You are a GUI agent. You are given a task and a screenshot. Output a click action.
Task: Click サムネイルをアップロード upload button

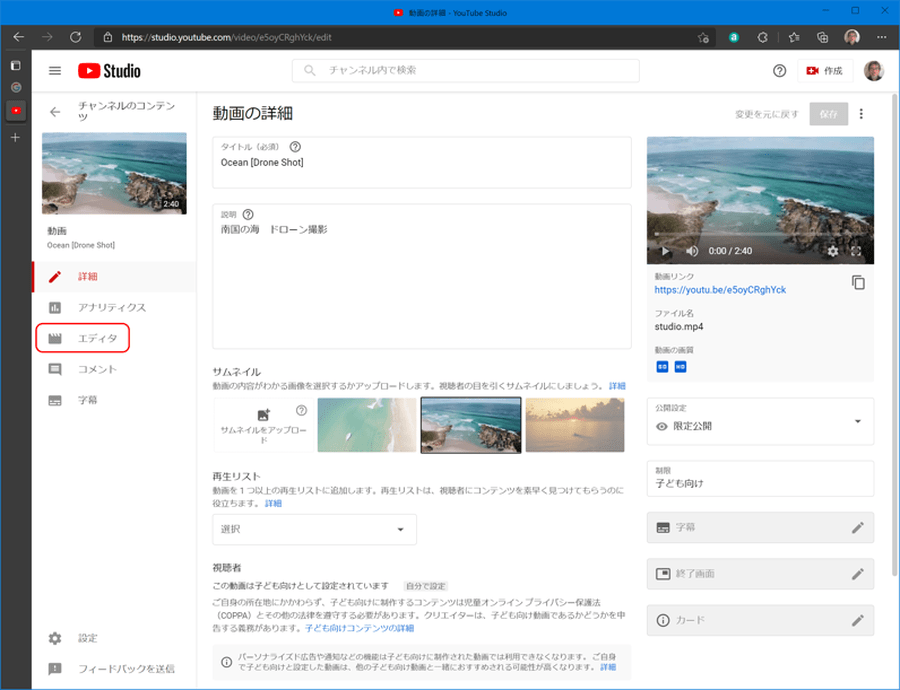click(x=263, y=425)
